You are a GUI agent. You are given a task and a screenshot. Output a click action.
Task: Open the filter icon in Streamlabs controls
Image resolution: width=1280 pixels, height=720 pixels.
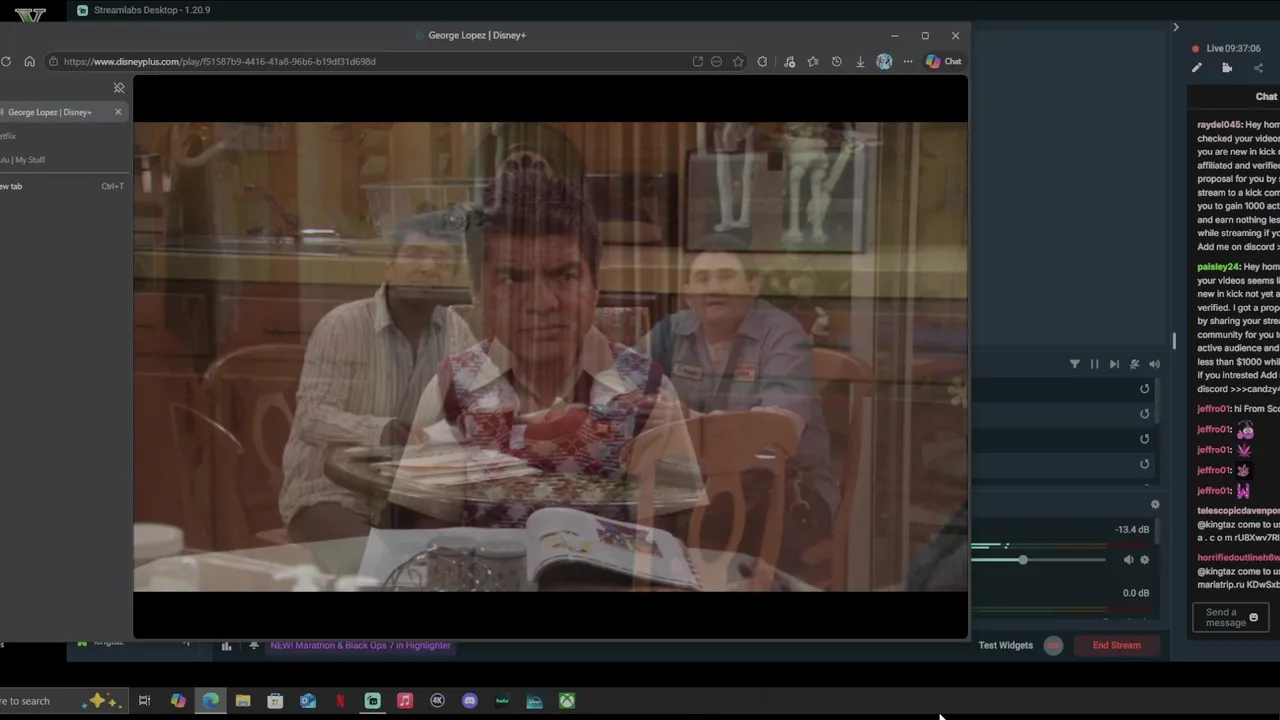pos(1075,364)
